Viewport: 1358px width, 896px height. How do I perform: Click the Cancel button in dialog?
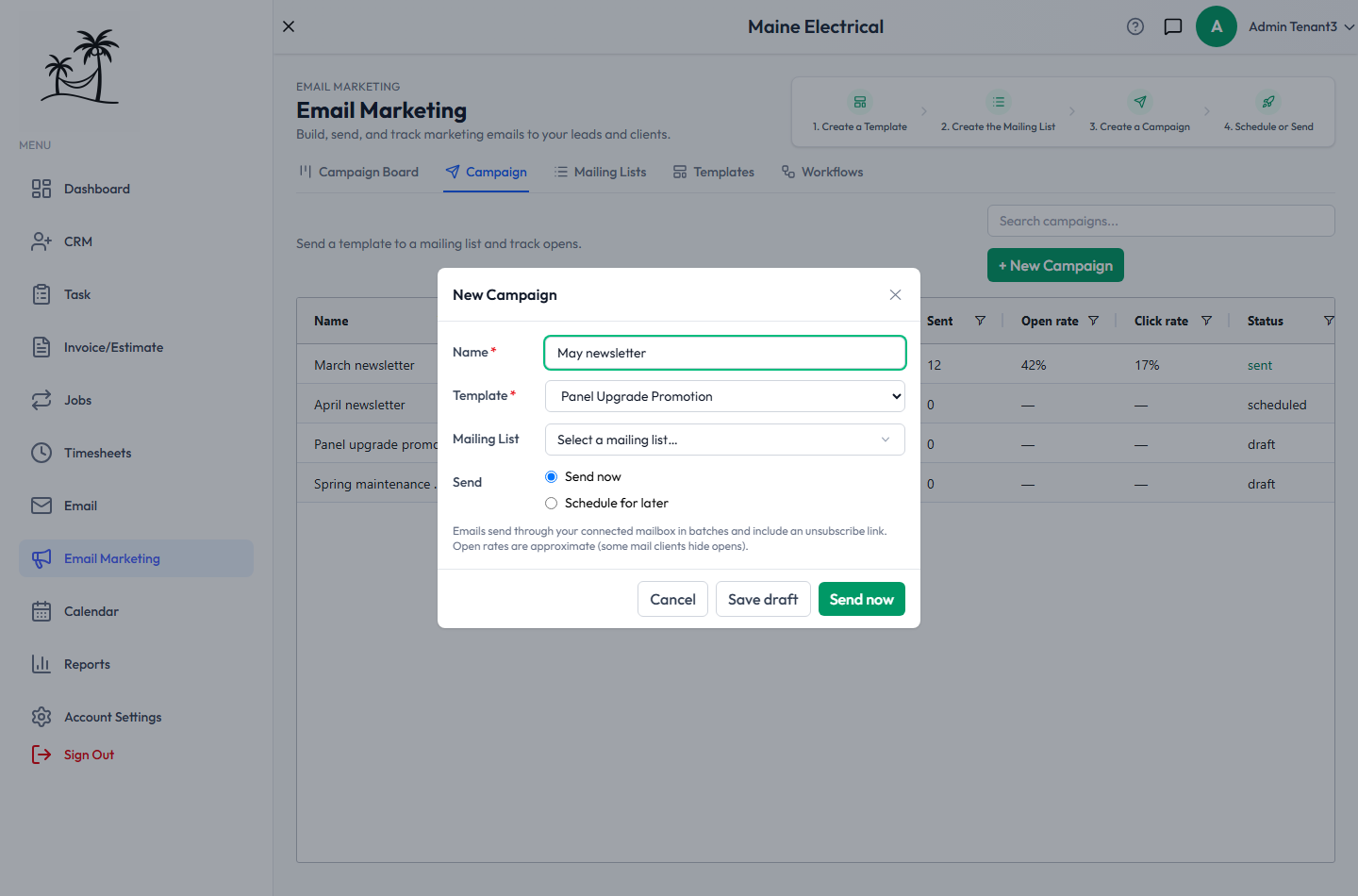pos(672,599)
